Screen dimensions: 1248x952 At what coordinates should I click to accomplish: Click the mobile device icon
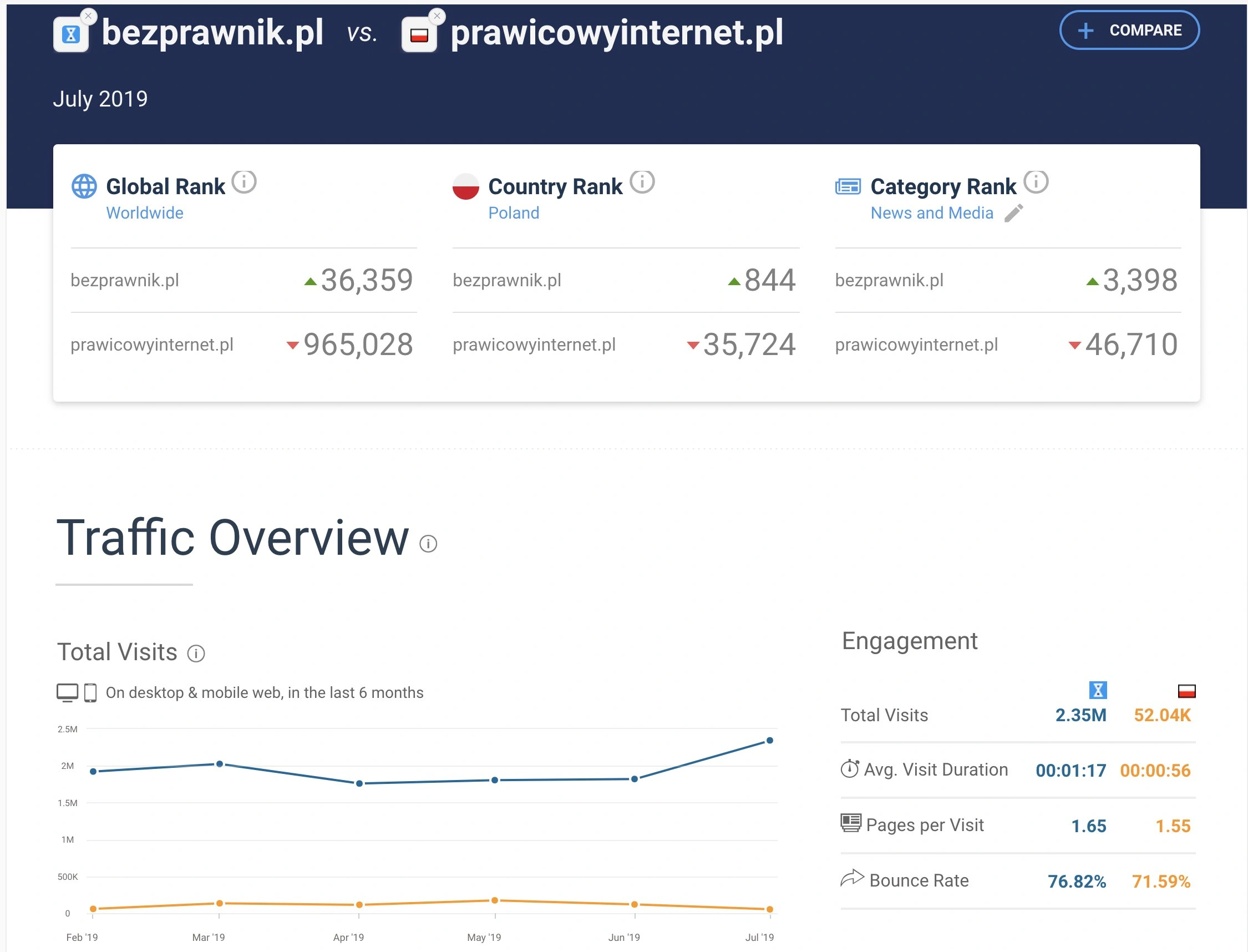pyautogui.click(x=90, y=692)
